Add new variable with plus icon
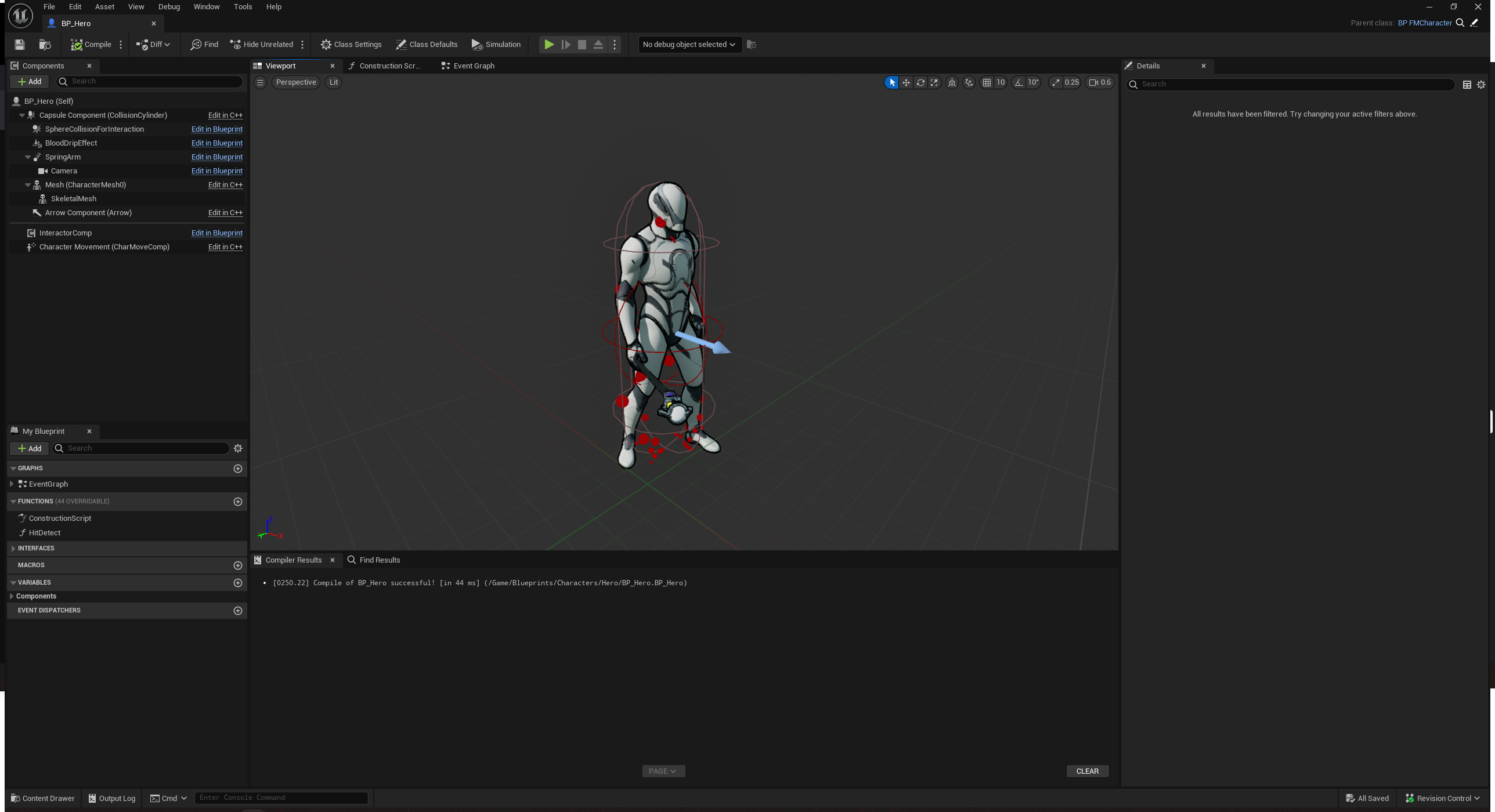This screenshot has width=1495, height=812. point(238,582)
